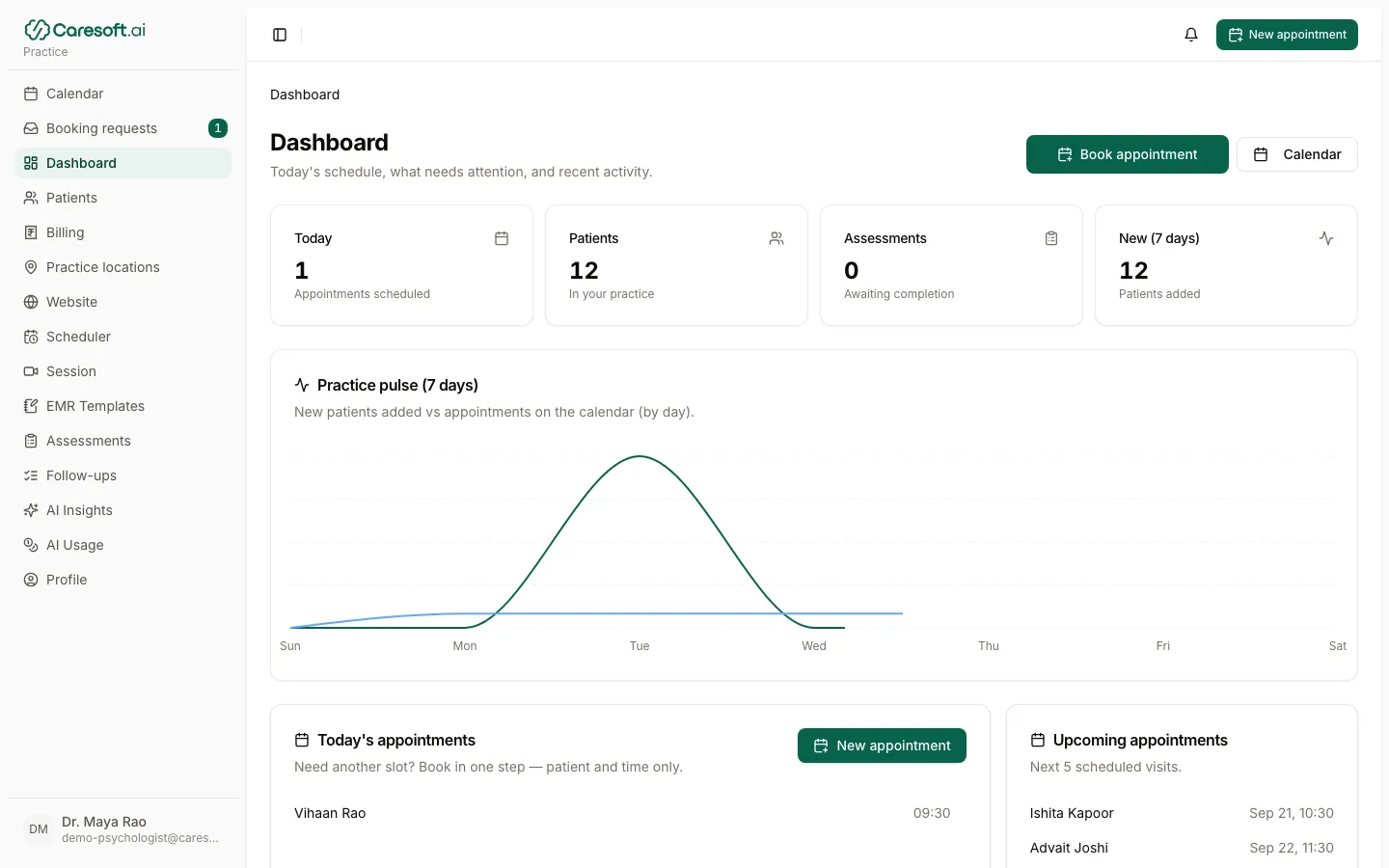Open Booking requests page
Image resolution: width=1389 pixels, height=868 pixels.
coord(123,128)
